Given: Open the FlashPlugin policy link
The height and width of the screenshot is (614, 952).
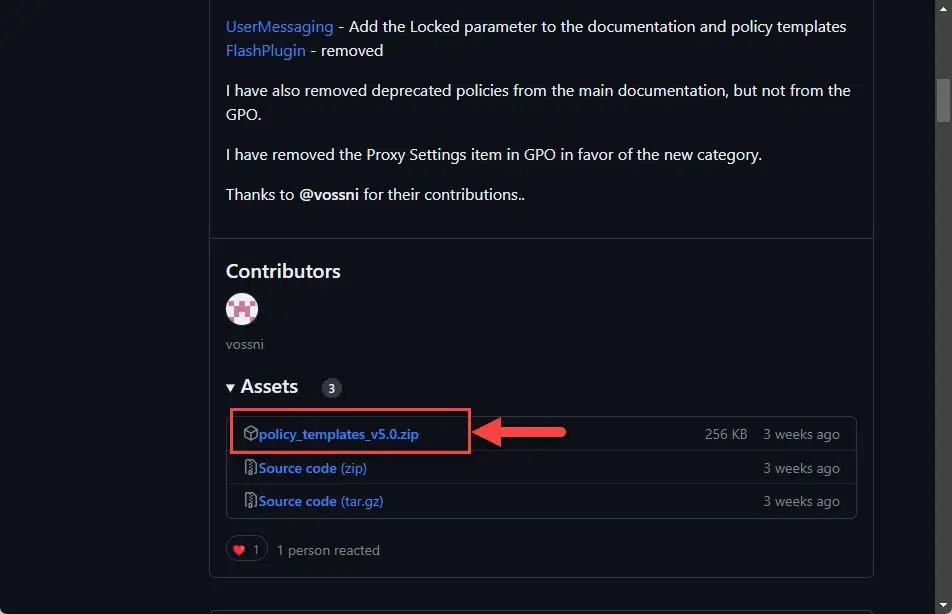Looking at the screenshot, I should 265,51.
